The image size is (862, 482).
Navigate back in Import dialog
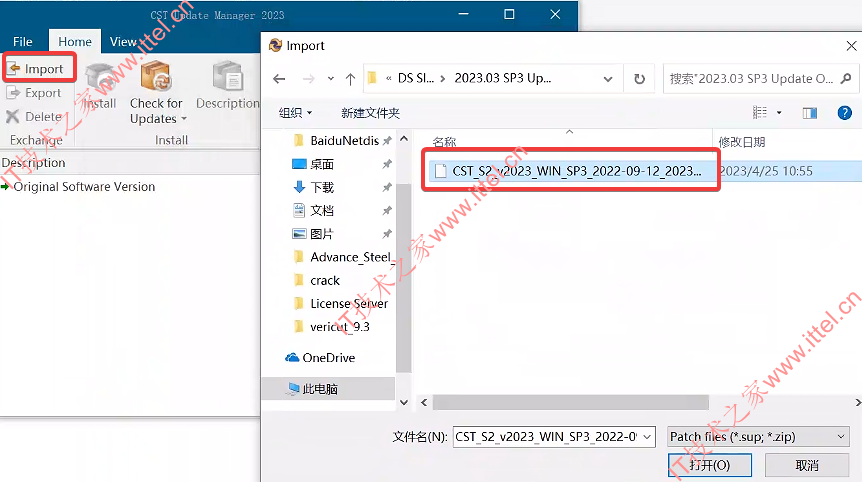(279, 79)
